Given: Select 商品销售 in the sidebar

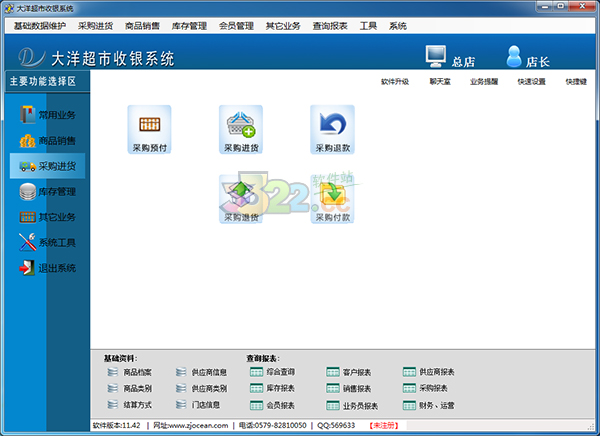Looking at the screenshot, I should tap(48, 140).
